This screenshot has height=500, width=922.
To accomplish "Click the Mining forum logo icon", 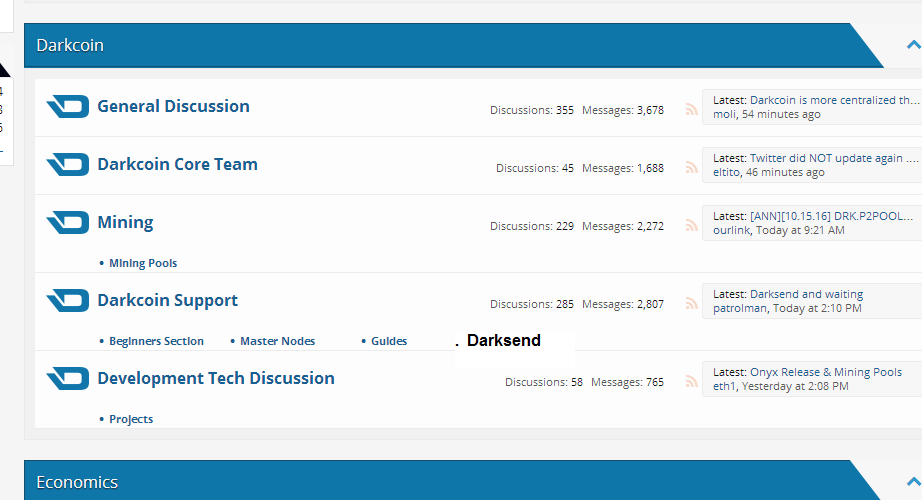I will tap(68, 223).
